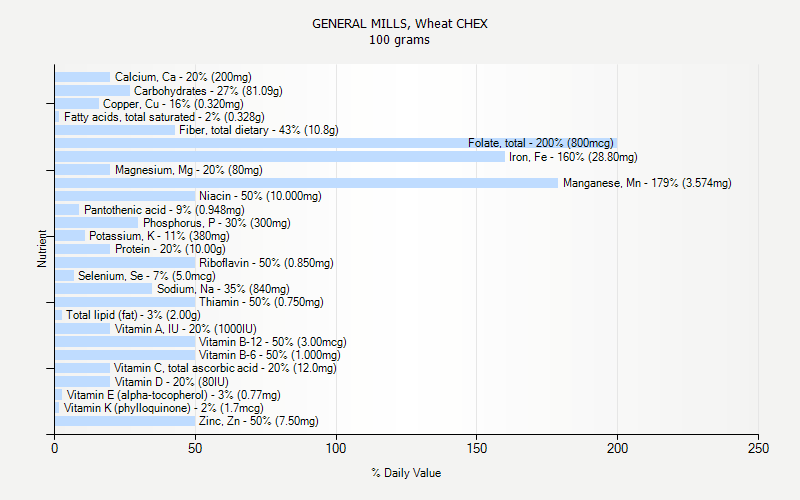Click the vertical 'Nutrient' axis title

[42, 248]
